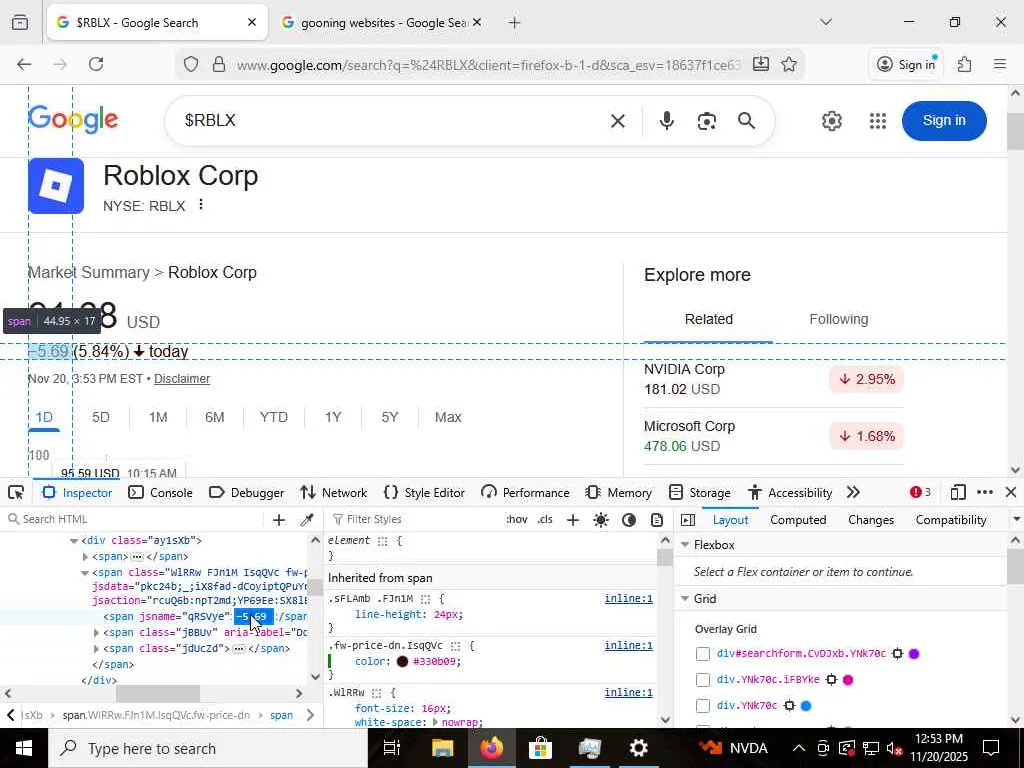The image size is (1024, 768).
Task: Open inline:1 link for .WlRRw rule
Action: 628,693
